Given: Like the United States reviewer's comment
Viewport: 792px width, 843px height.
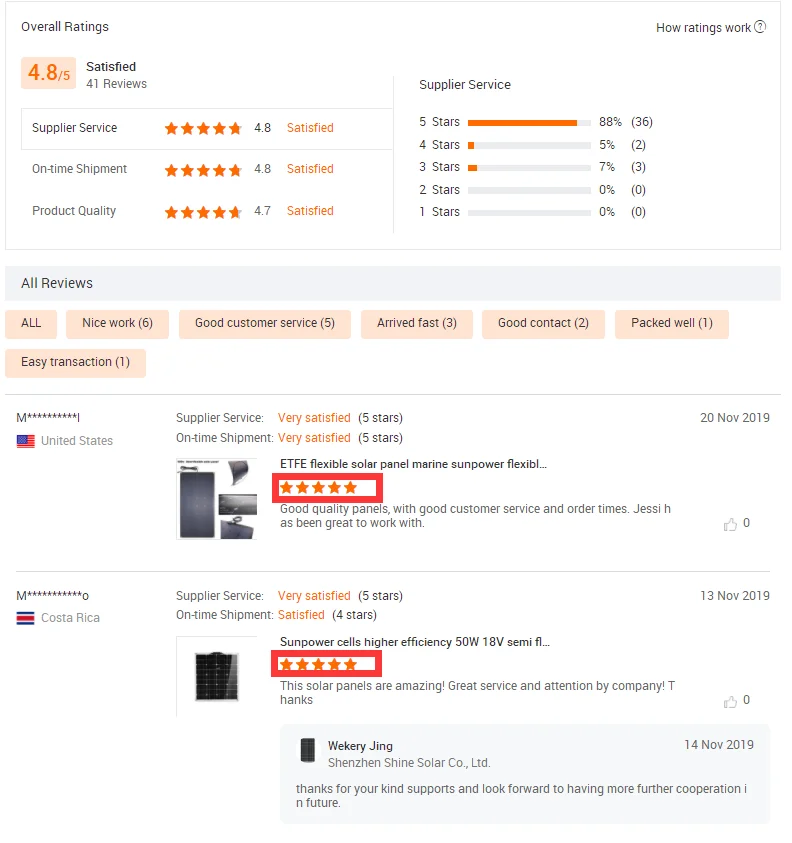Looking at the screenshot, I should tap(730, 524).
